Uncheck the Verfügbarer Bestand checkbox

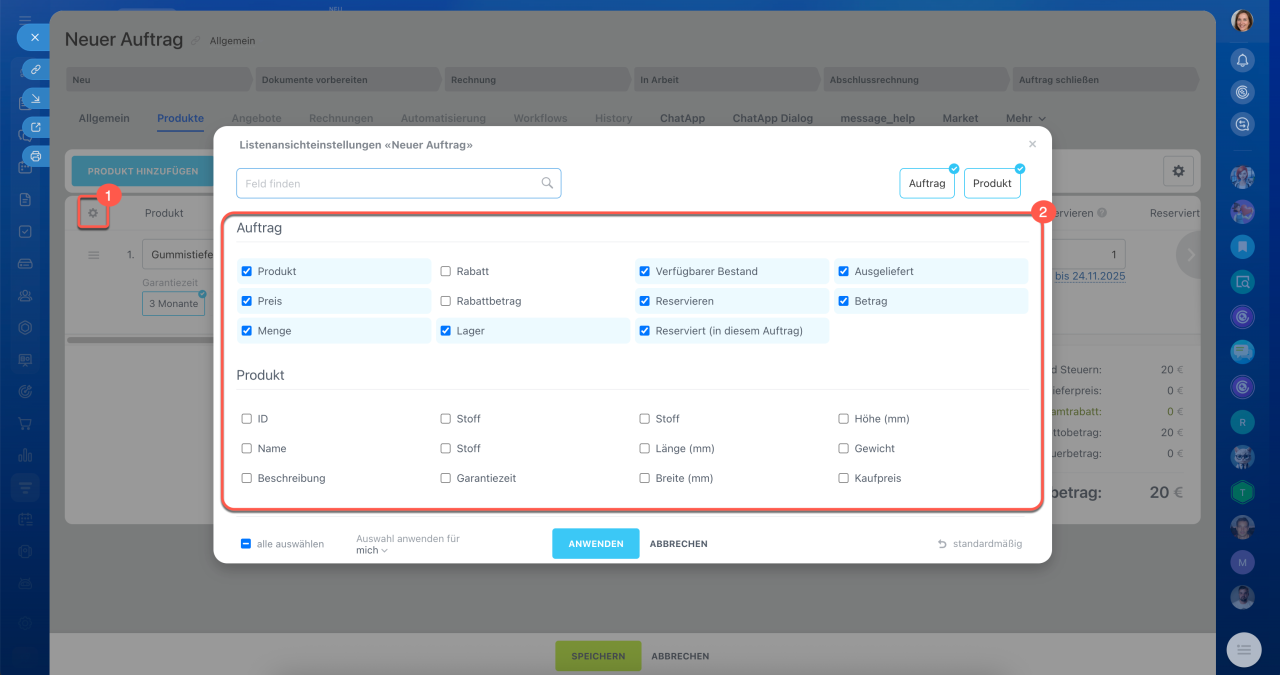[x=645, y=271]
